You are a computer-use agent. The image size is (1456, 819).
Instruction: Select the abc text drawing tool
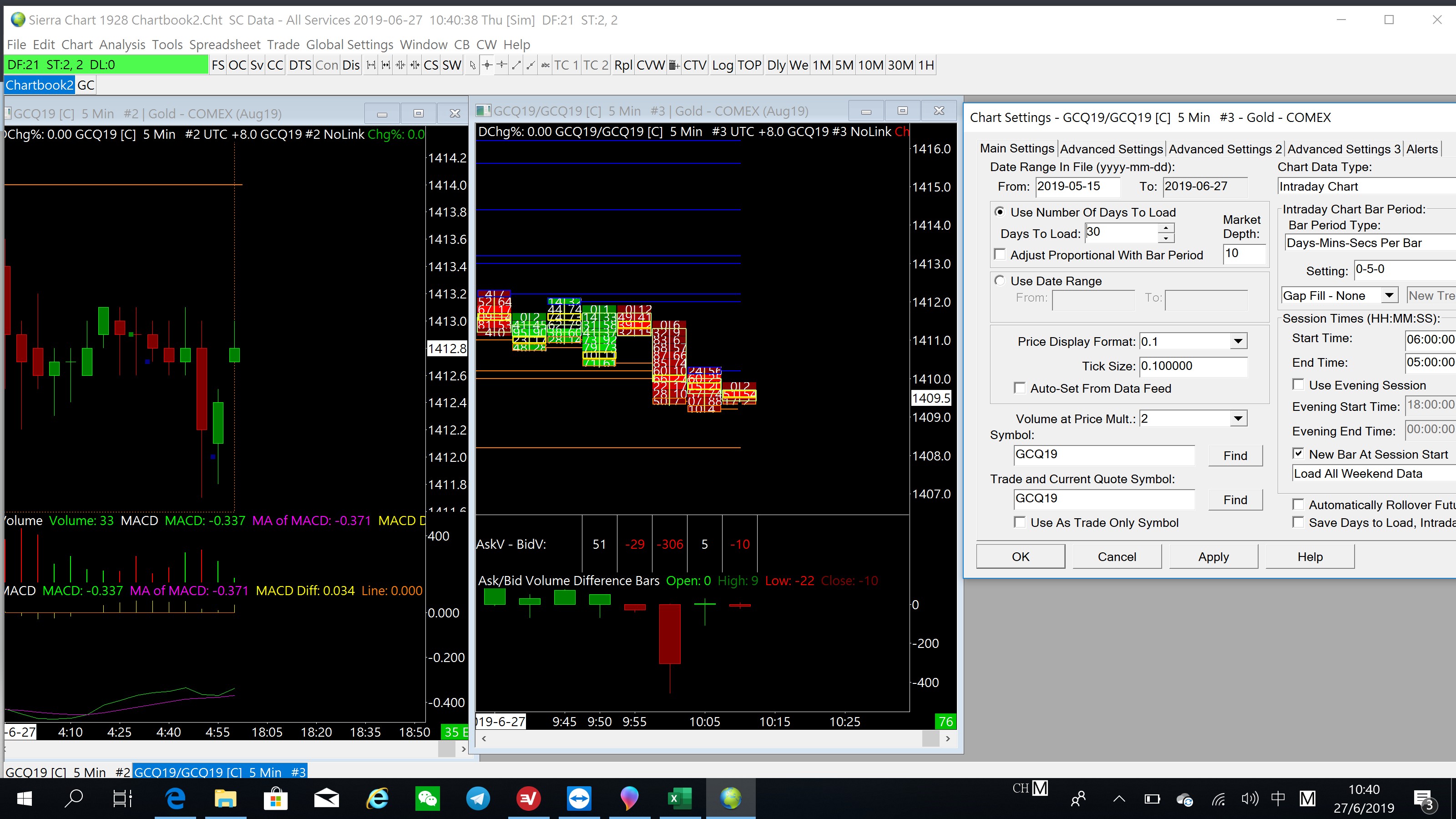point(545,66)
